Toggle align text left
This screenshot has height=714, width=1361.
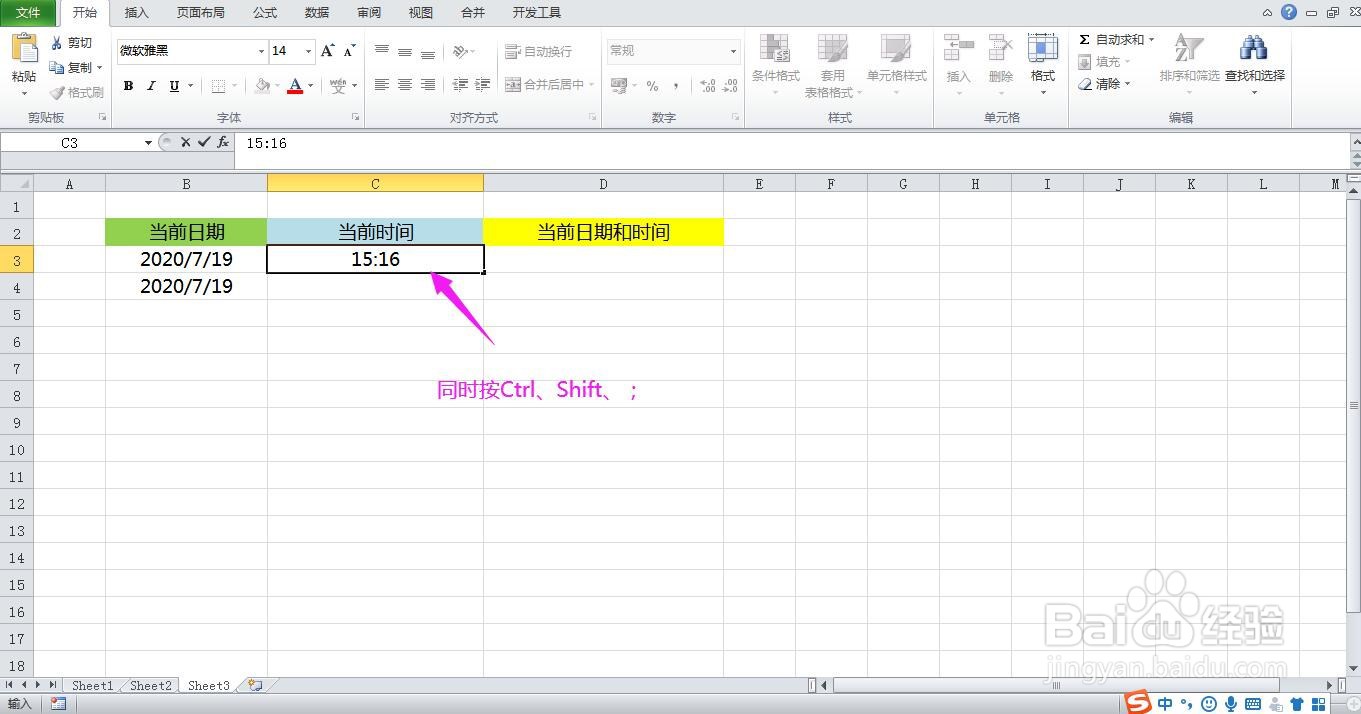click(x=382, y=85)
